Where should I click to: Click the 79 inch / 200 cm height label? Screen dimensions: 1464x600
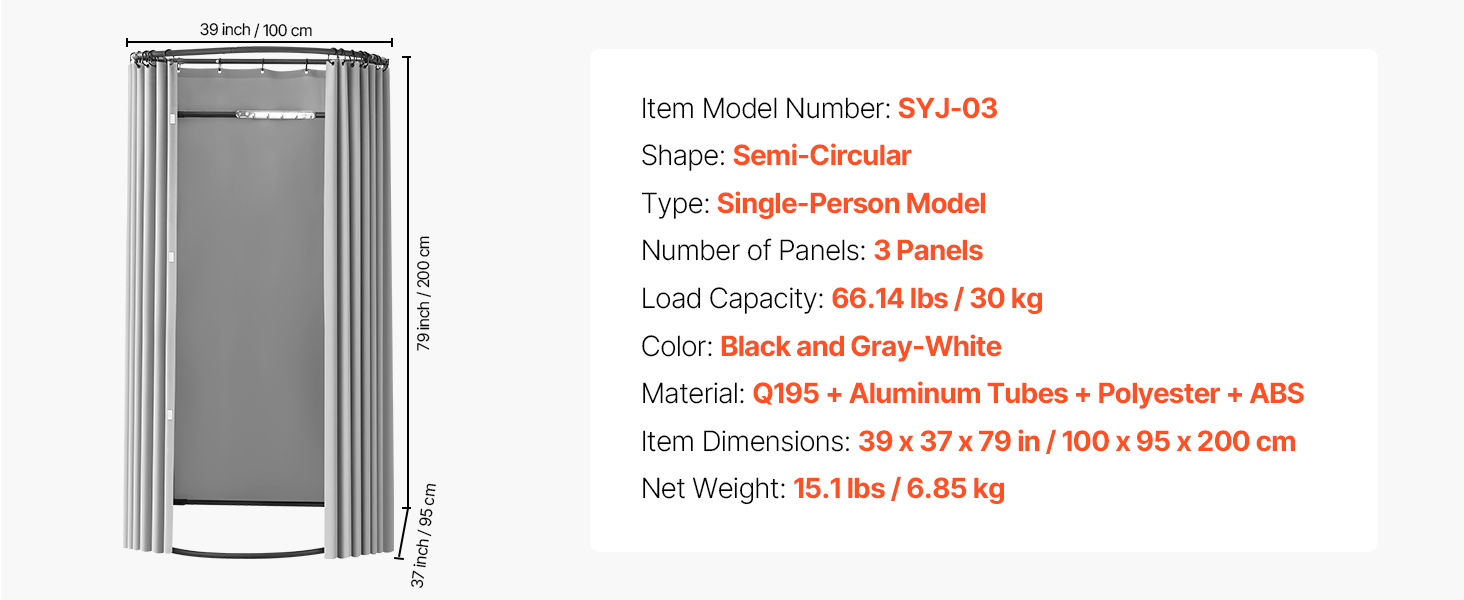(423, 292)
